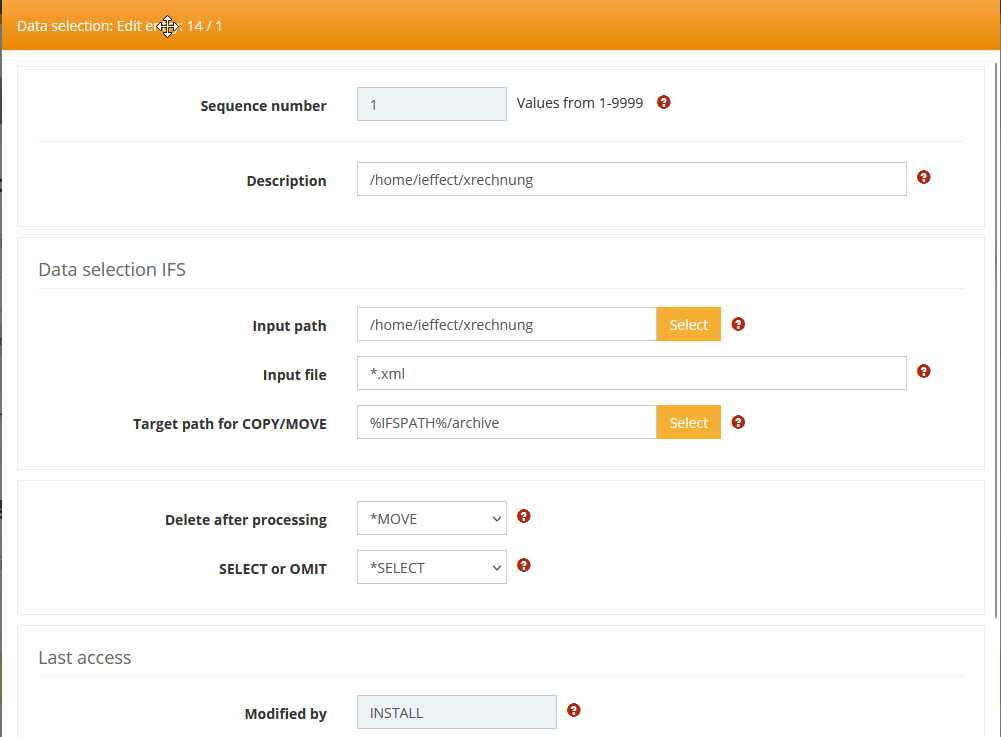Click the Modified by field showing INSTALL
Screen dimensions: 1001x737
pos(456,713)
